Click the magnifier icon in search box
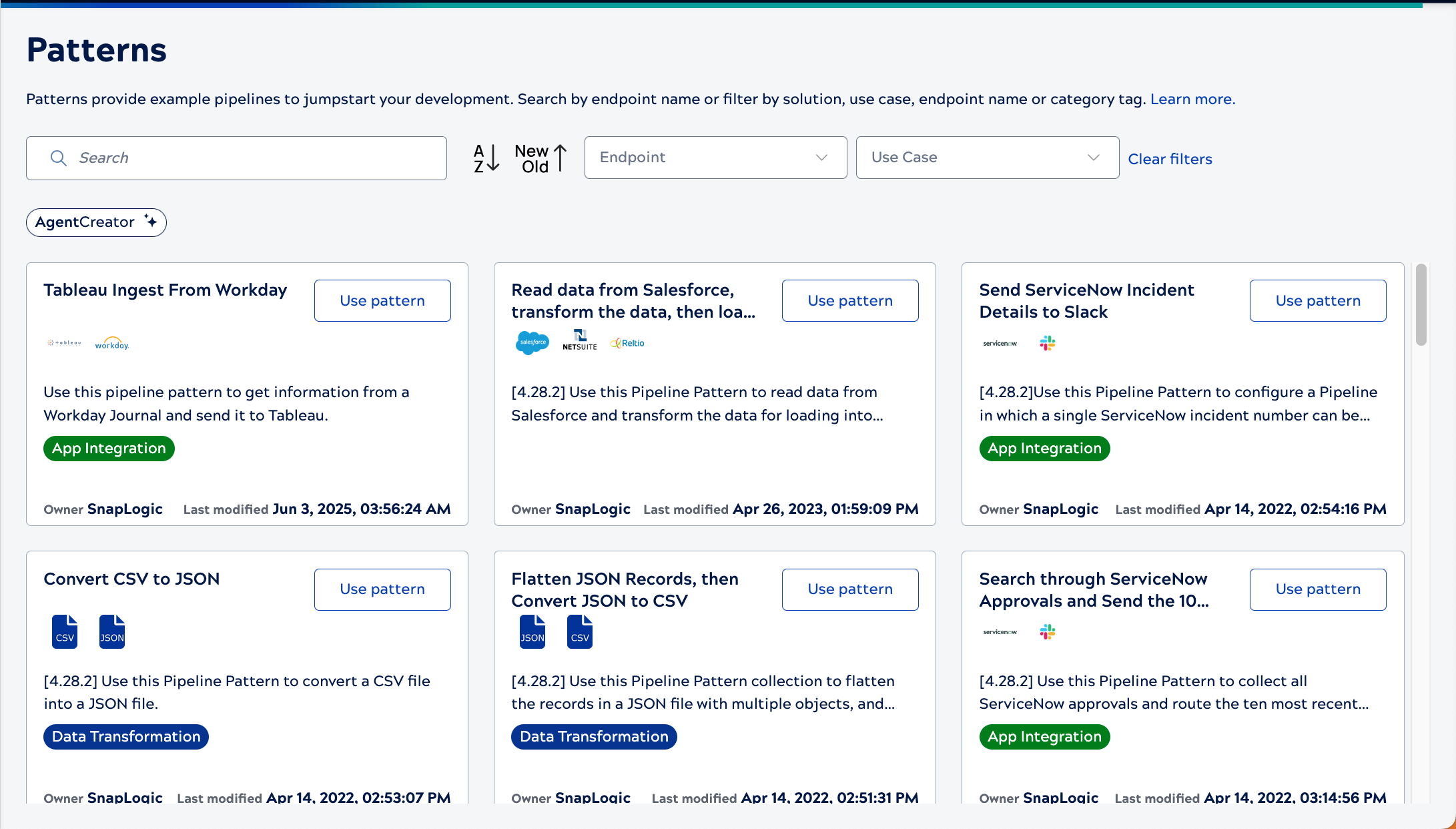Image resolution: width=1456 pixels, height=829 pixels. point(59,158)
